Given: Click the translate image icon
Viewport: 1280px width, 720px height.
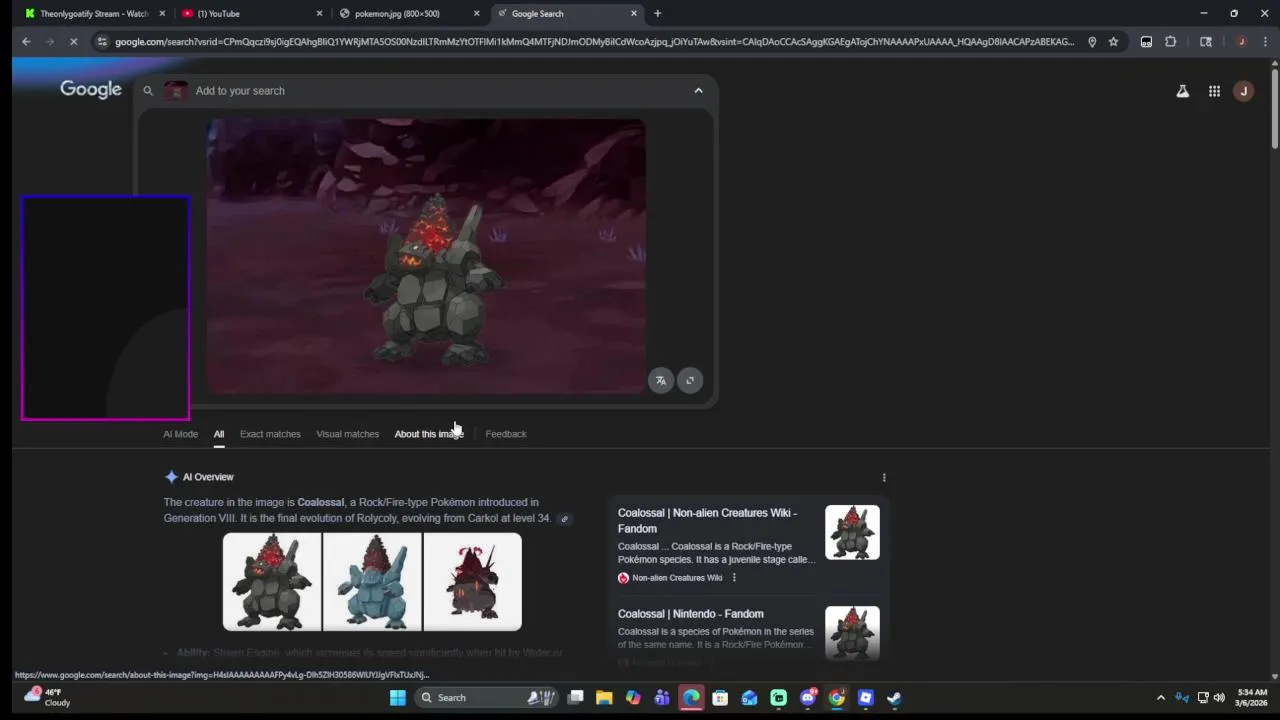Looking at the screenshot, I should (x=661, y=380).
